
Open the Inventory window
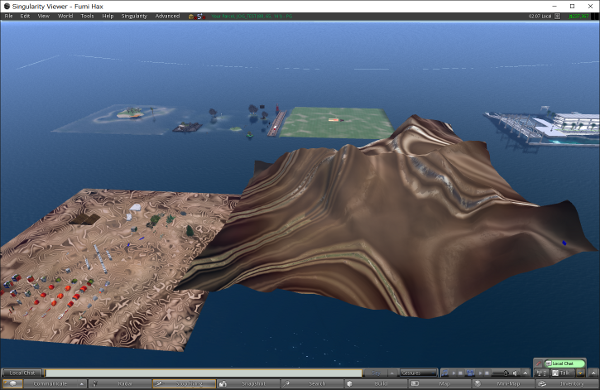pyautogui.click(x=566, y=383)
